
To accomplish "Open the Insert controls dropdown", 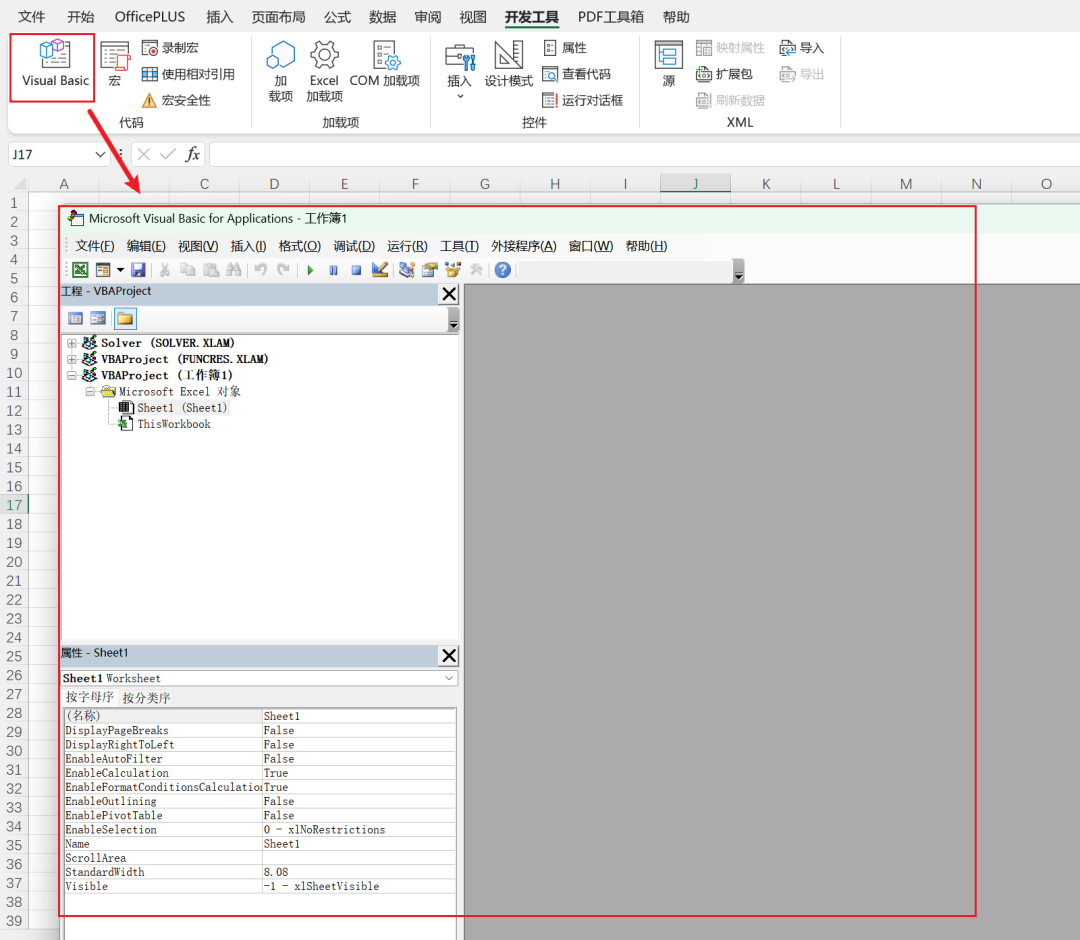I will click(459, 70).
